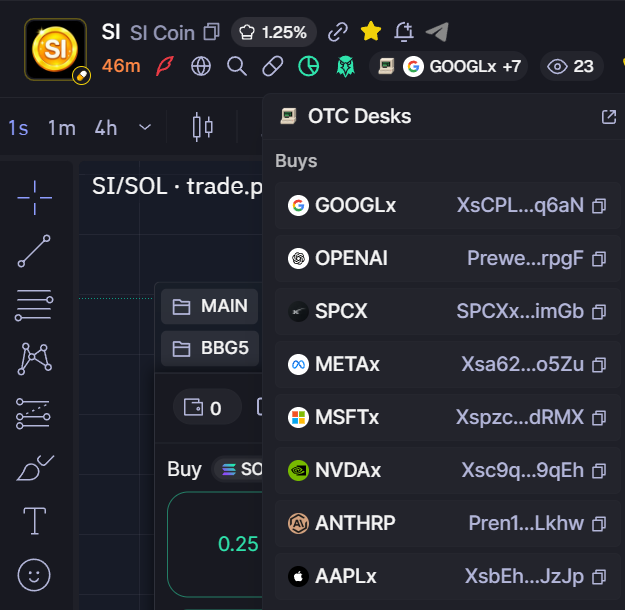Click the Buys section heading
Image resolution: width=625 pixels, height=610 pixels.
(x=296, y=161)
